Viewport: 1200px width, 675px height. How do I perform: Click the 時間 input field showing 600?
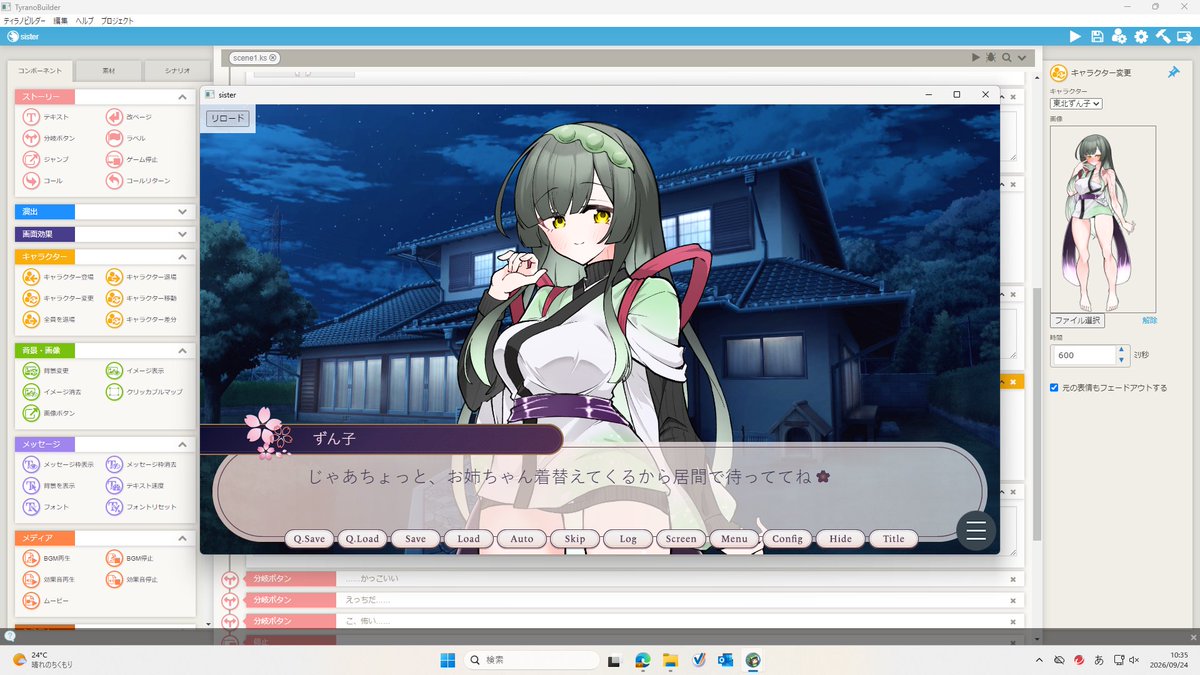(x=1083, y=355)
